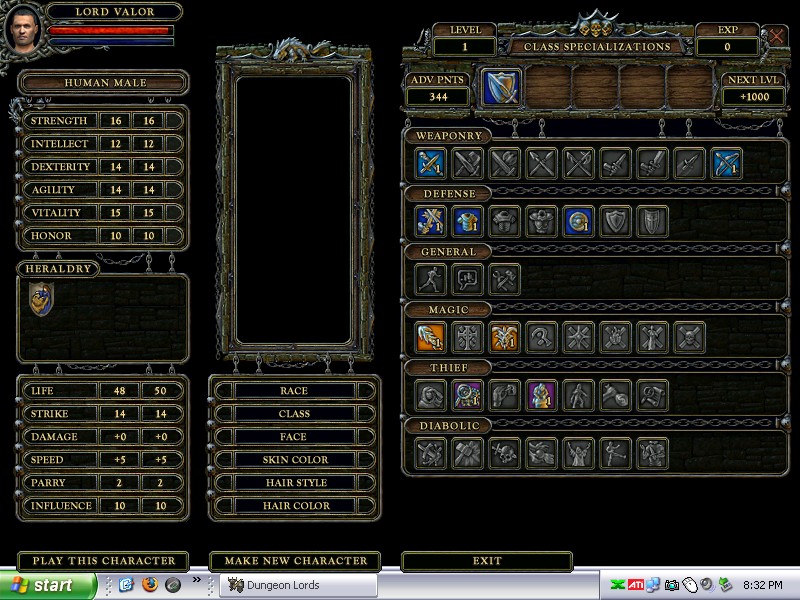The image size is (800, 600).
Task: Click the Class appearance option
Action: tap(294, 414)
